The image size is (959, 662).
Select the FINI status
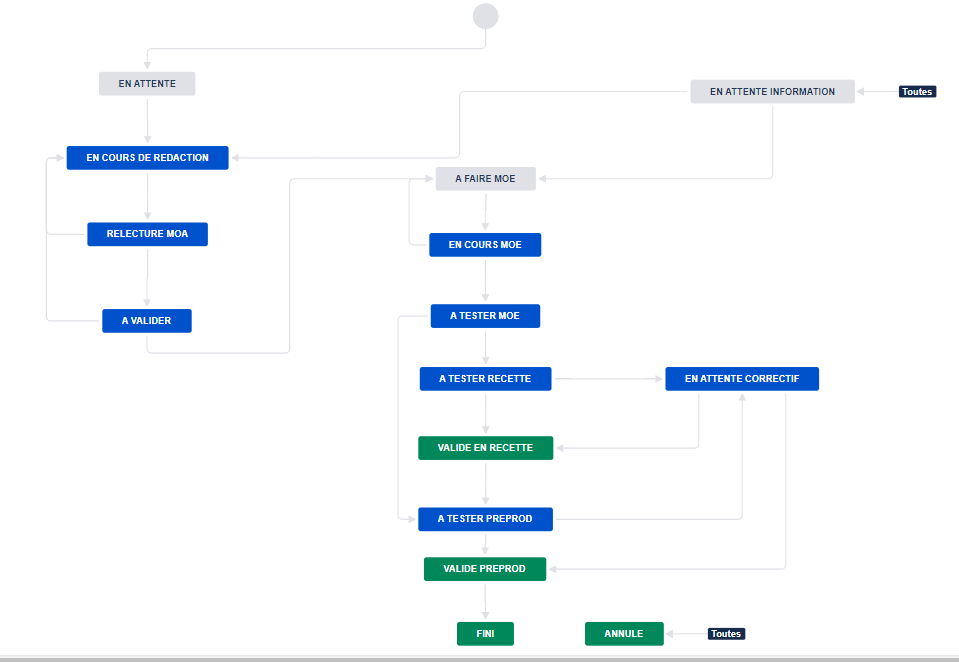point(486,634)
